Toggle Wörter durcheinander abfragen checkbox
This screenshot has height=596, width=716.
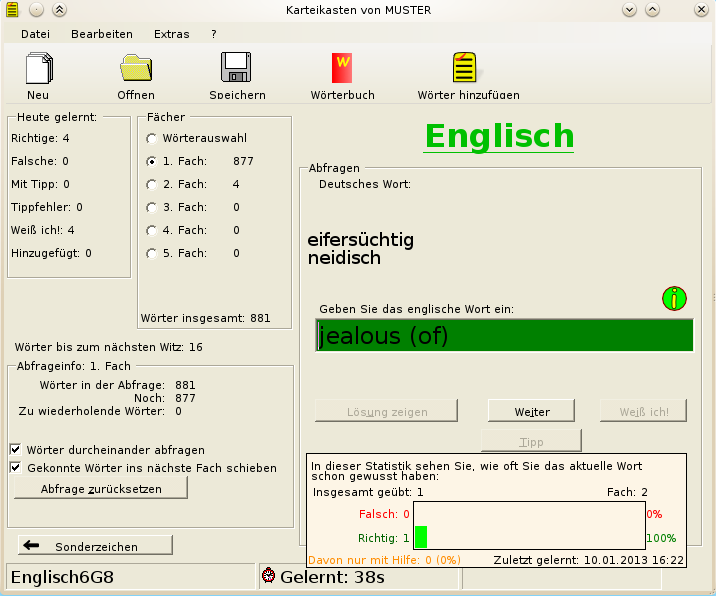coord(16,449)
